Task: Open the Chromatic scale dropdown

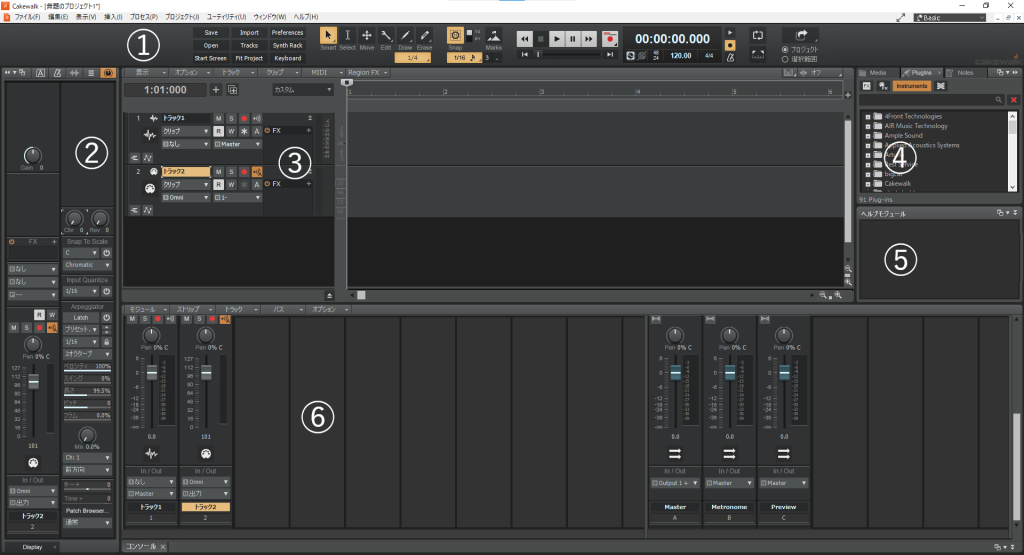Action: pyautogui.click(x=88, y=265)
